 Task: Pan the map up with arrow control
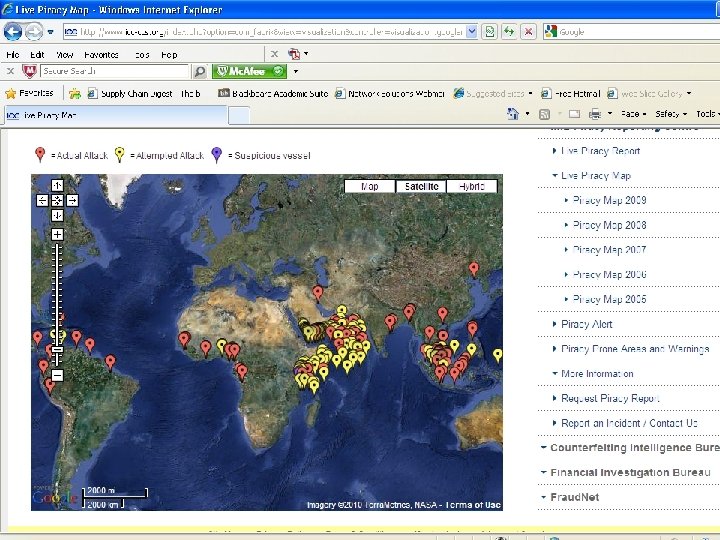point(57,185)
